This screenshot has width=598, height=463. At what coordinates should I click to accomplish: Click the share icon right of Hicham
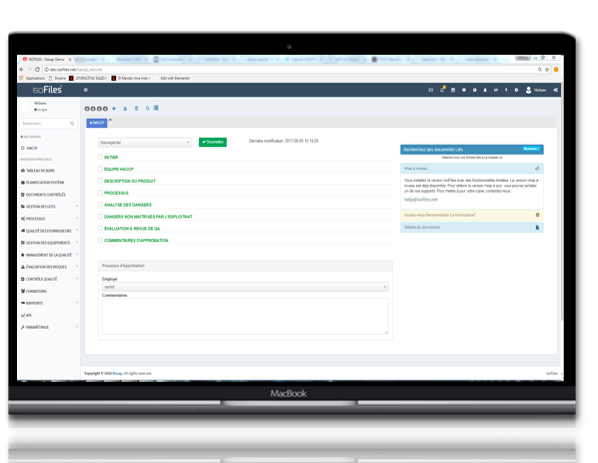(556, 90)
